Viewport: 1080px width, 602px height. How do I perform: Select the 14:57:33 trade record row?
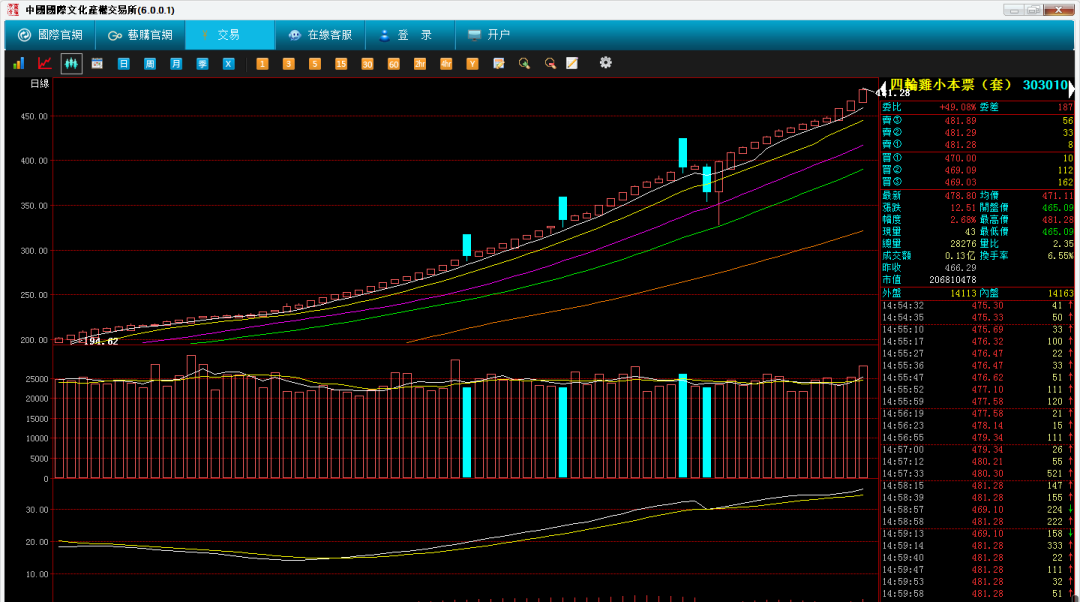point(977,473)
